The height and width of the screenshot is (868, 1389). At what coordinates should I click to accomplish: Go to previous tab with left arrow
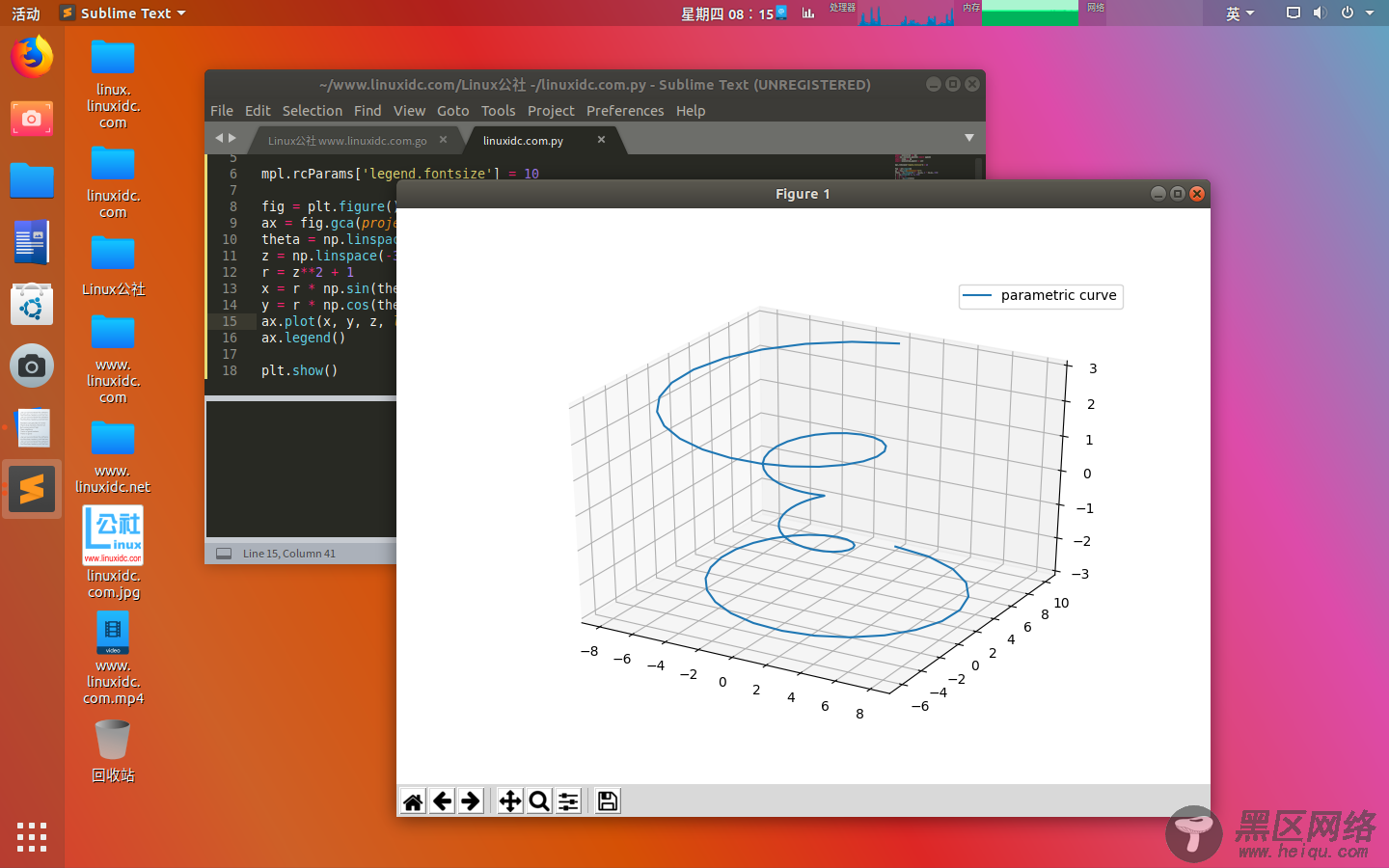click(x=219, y=138)
